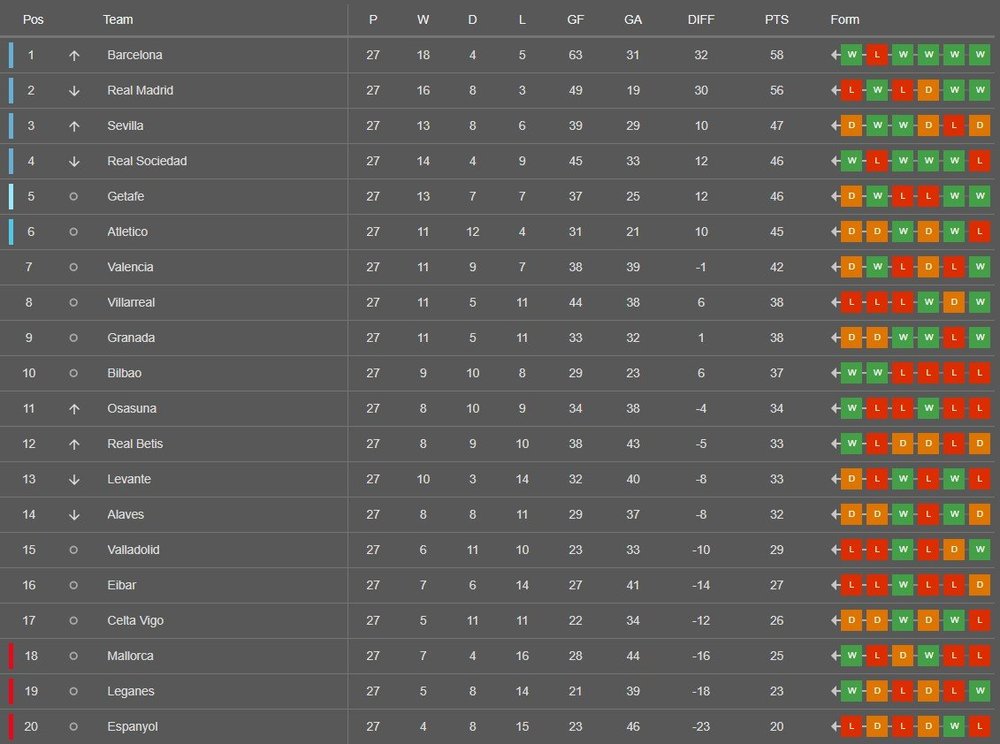Screen dimensions: 1000x744
Task: Sort by the PTS column header
Action: 776,20
